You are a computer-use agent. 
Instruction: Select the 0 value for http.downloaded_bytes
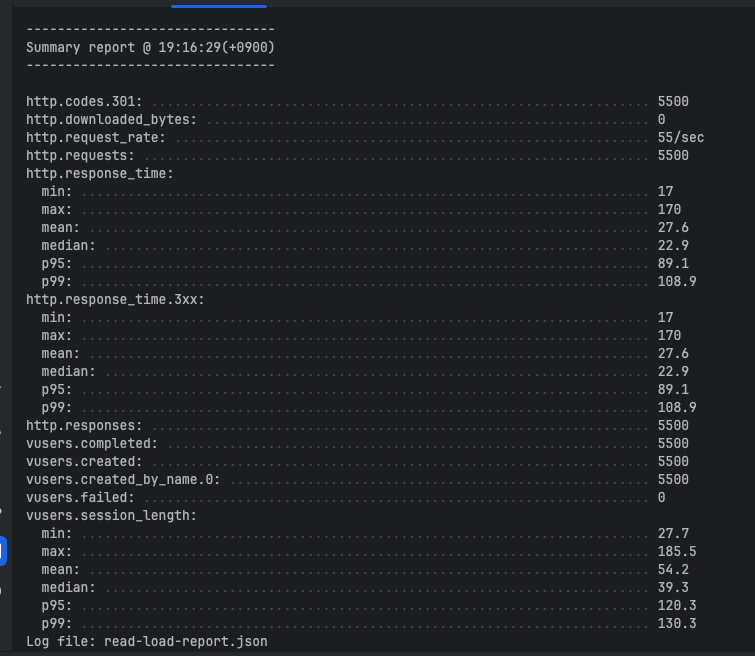point(662,119)
